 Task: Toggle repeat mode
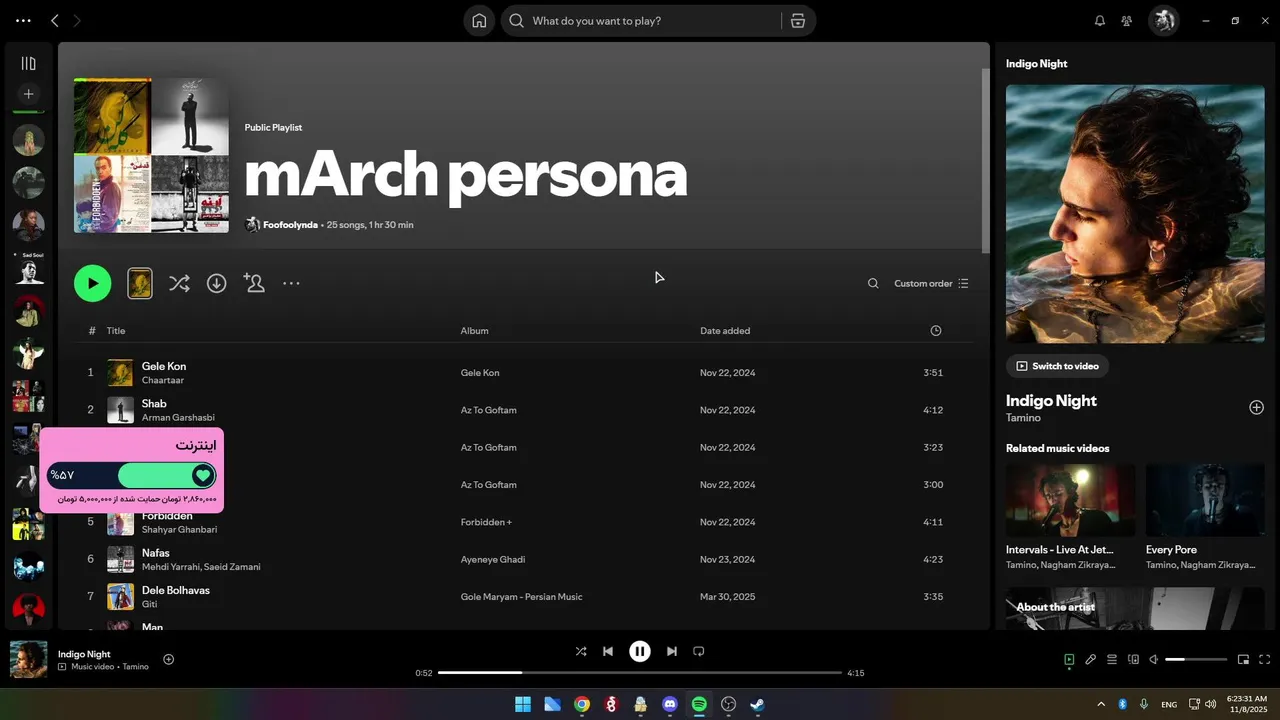(699, 651)
